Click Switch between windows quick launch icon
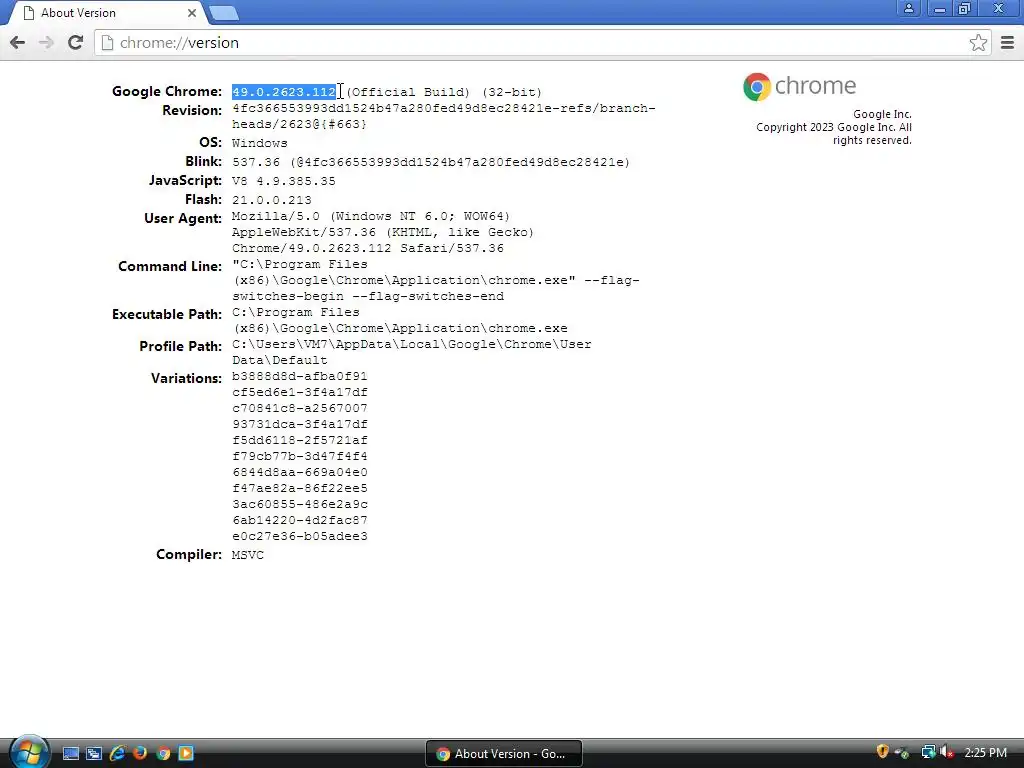Screen dimensions: 1024x768 (x=94, y=754)
